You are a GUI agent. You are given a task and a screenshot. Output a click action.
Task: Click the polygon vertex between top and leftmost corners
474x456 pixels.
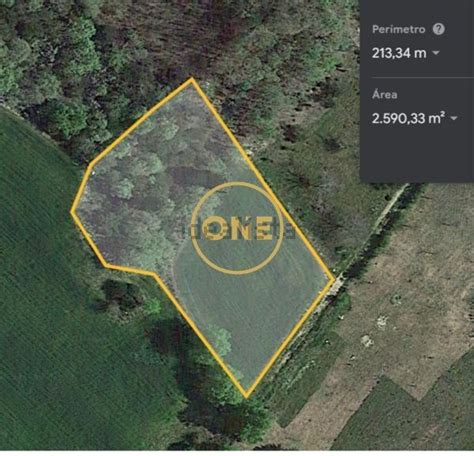tap(91, 164)
